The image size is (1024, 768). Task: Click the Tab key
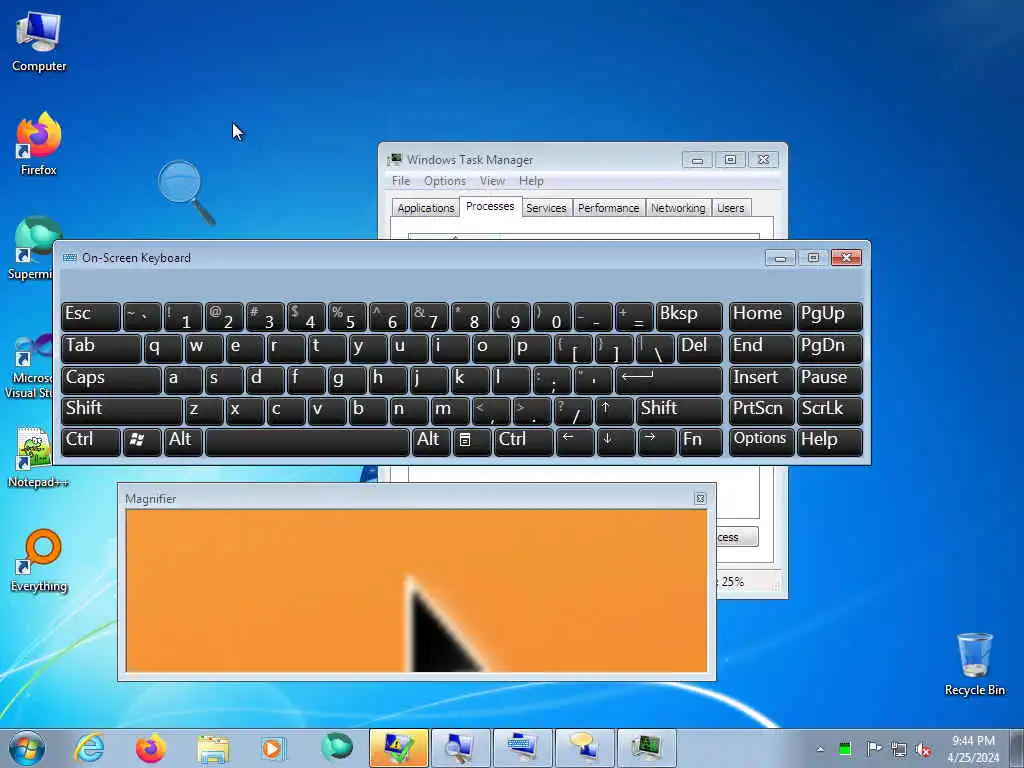tap(101, 348)
